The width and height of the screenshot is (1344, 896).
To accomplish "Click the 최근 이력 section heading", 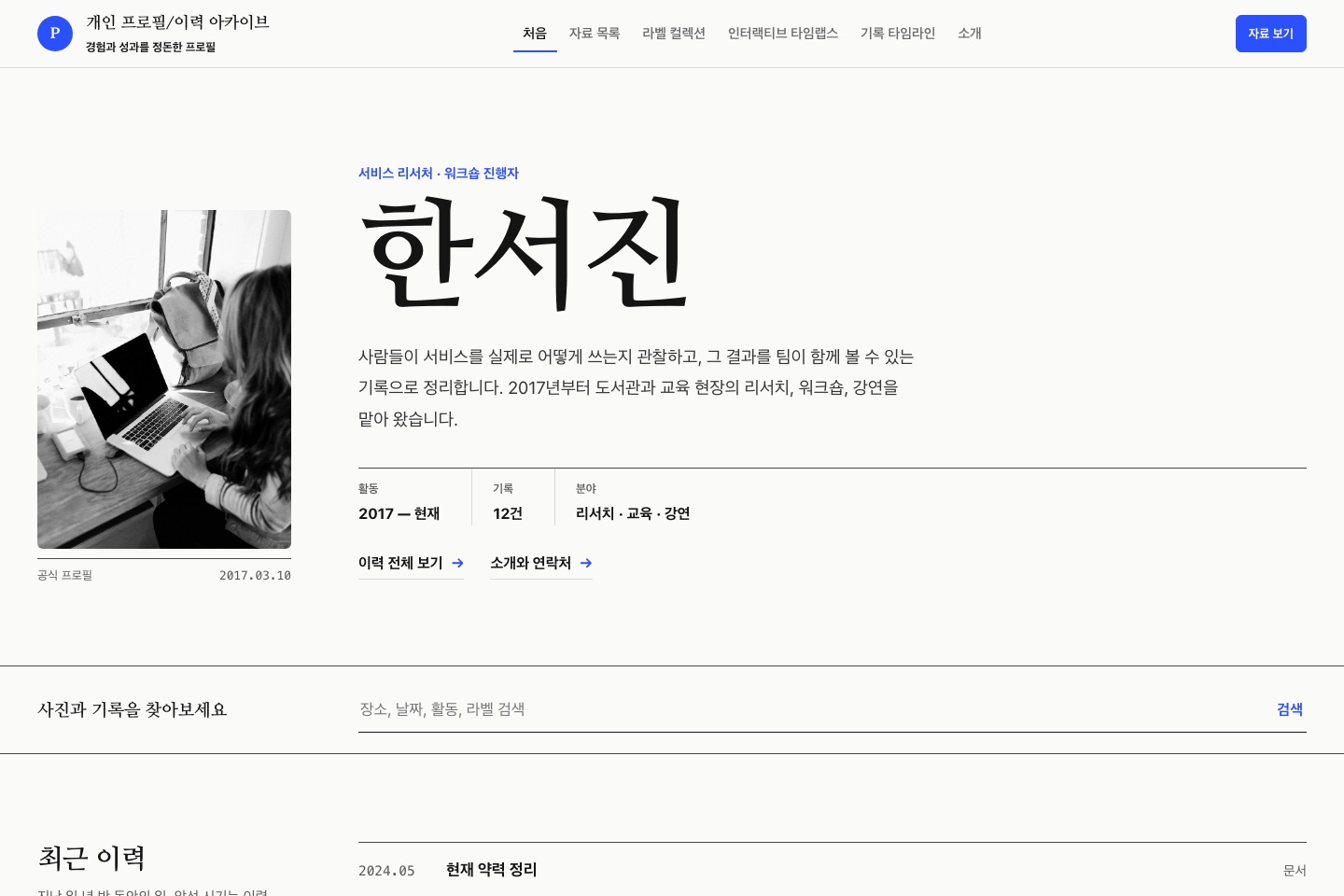I will click(91, 858).
